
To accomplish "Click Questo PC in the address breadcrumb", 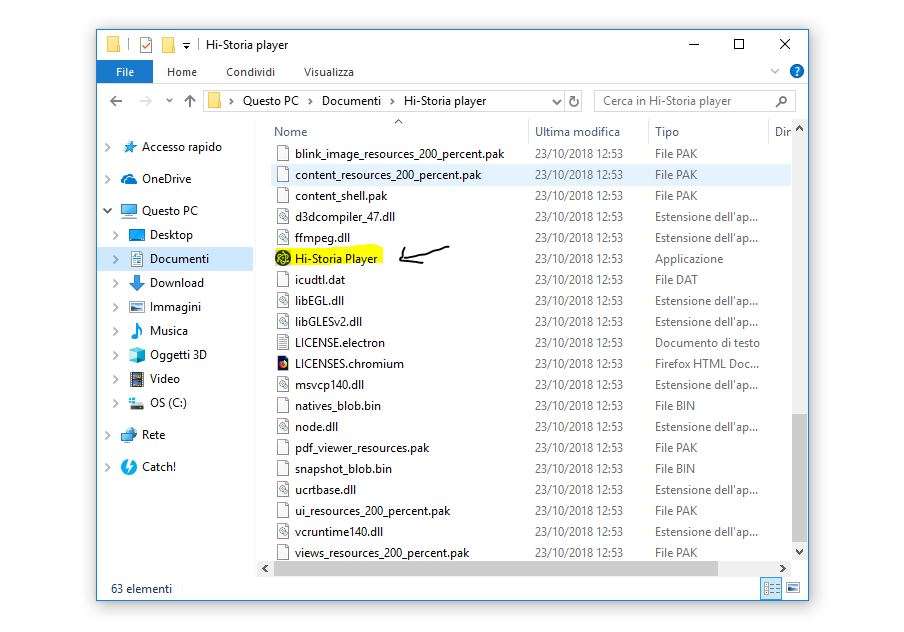I will pos(270,101).
